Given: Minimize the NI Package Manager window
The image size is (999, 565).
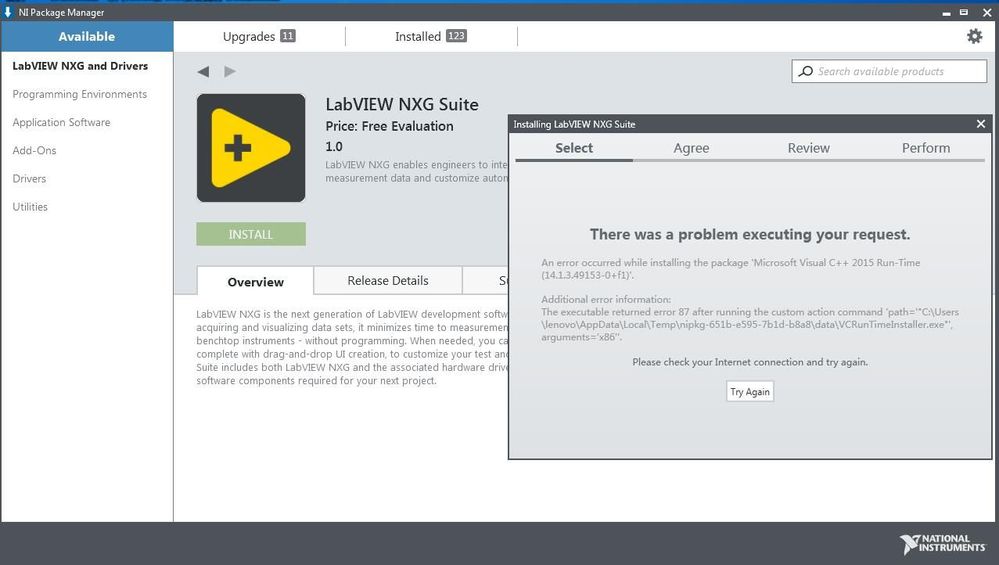Looking at the screenshot, I should tap(946, 13).
